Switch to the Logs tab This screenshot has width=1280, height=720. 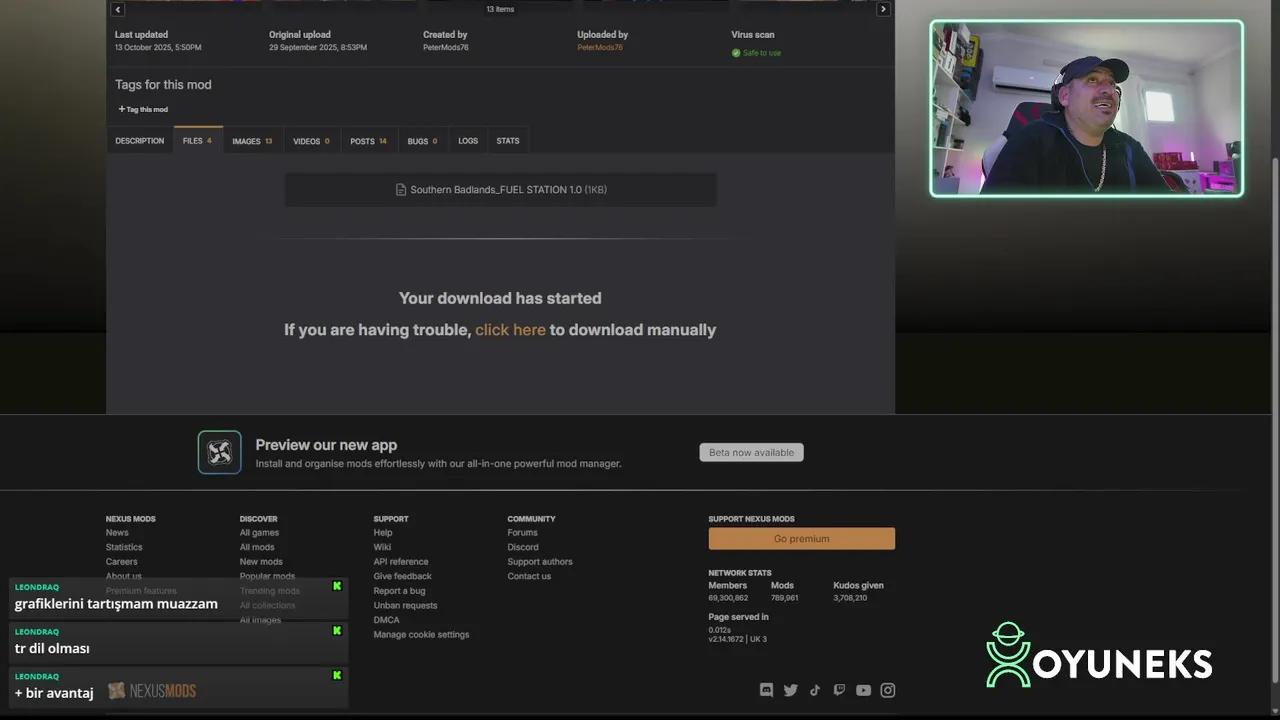[x=468, y=141]
